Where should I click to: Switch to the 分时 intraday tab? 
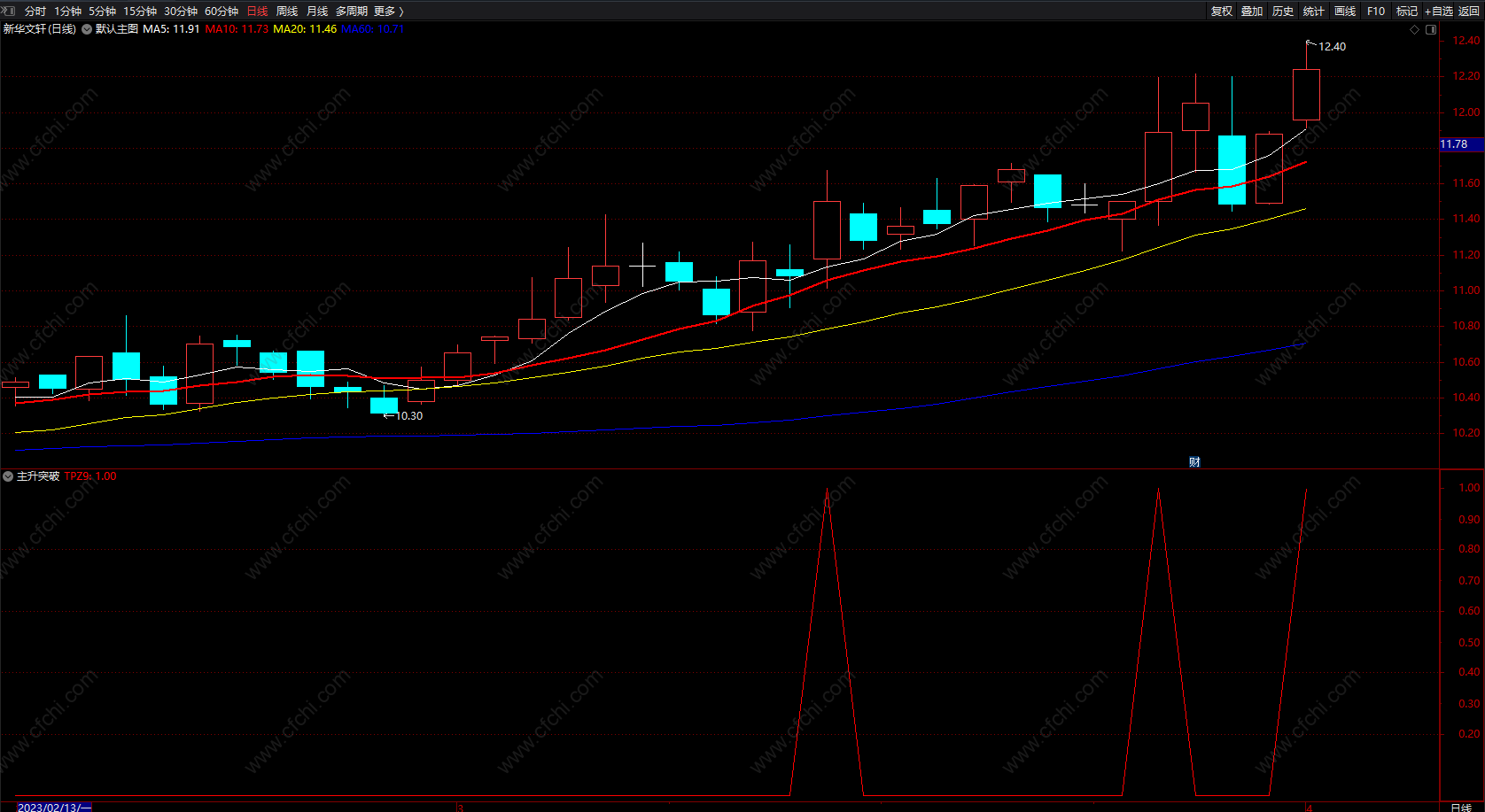[35, 11]
